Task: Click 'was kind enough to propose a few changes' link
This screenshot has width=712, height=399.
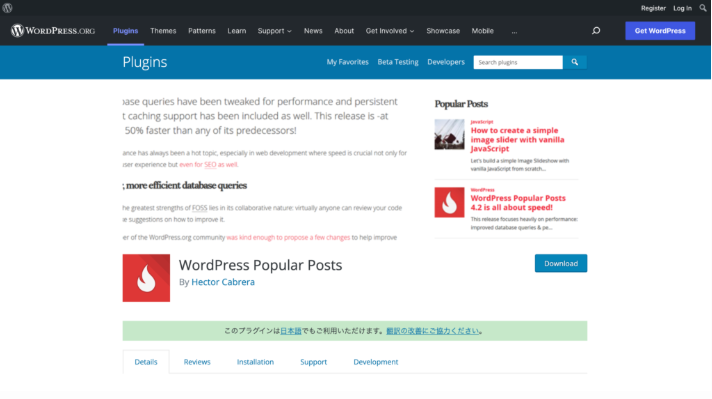Action: (x=288, y=237)
